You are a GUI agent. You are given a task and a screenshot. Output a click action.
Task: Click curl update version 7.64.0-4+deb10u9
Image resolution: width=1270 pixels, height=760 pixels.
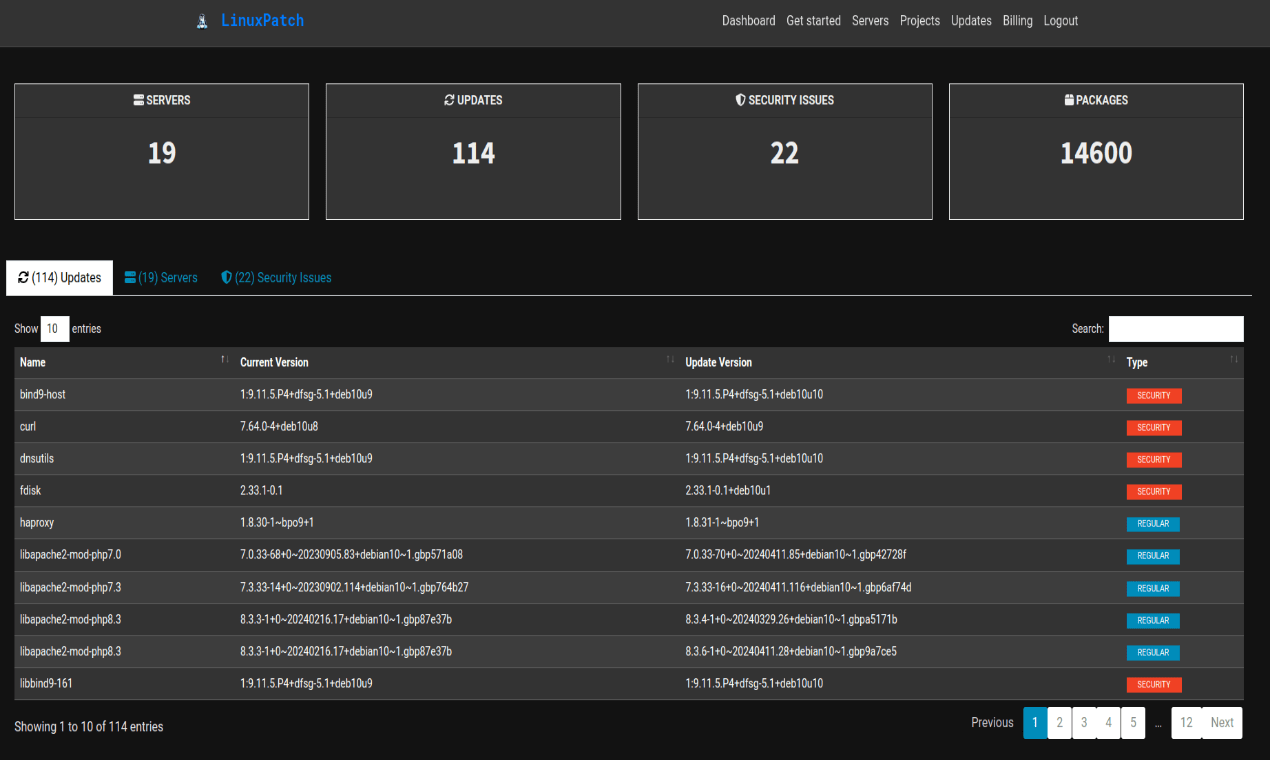pyautogui.click(x=724, y=426)
